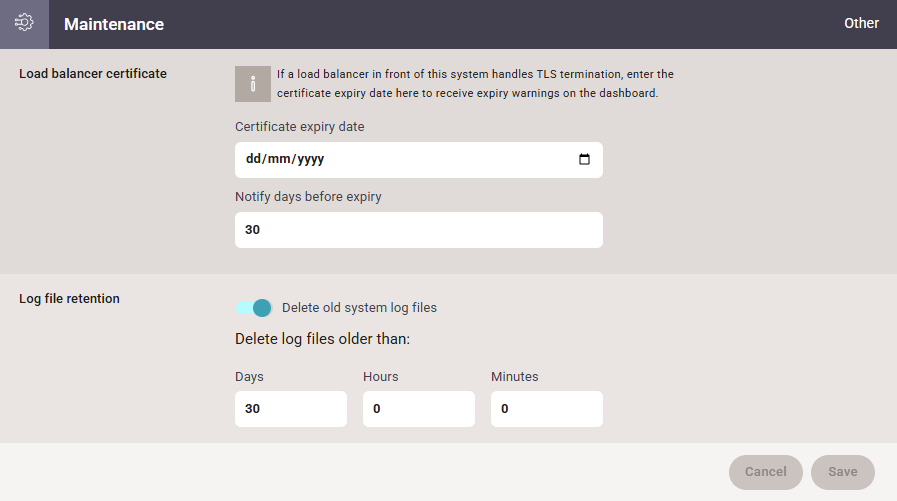
Task: Click the info icon beside load balancer note
Action: click(x=253, y=84)
